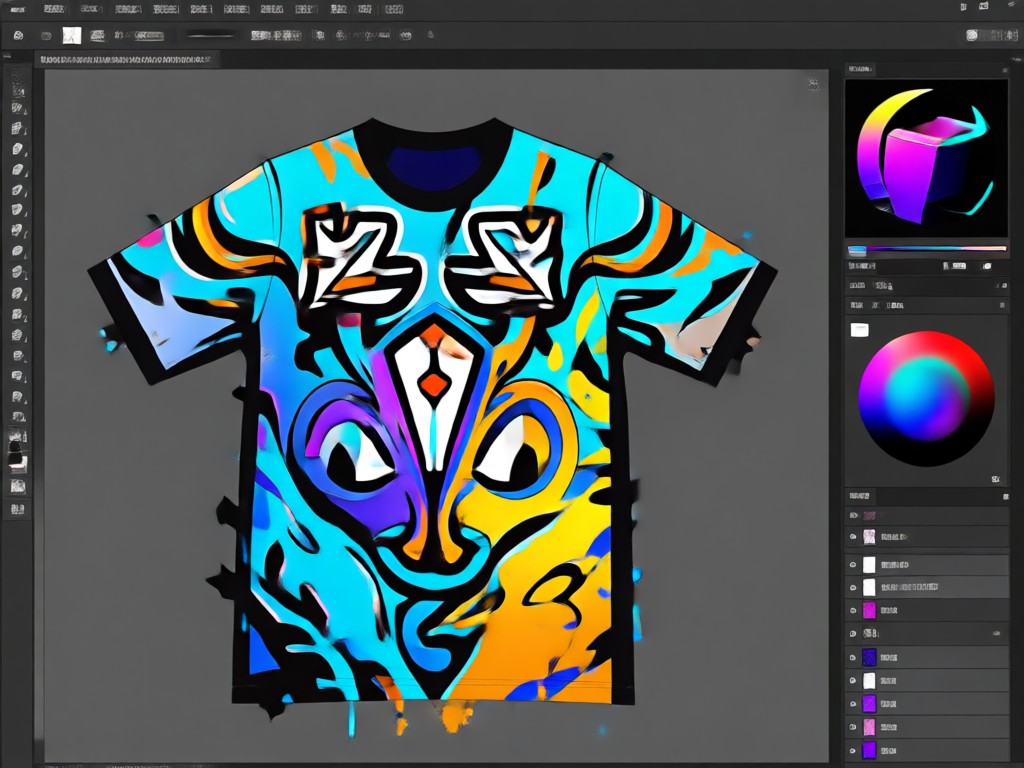Select the open document tab above the canvas

tap(125, 60)
